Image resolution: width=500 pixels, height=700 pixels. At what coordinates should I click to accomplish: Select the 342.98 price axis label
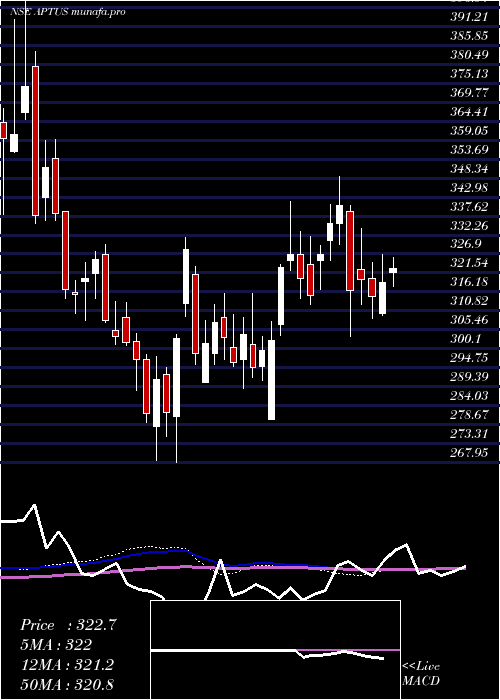[469, 187]
